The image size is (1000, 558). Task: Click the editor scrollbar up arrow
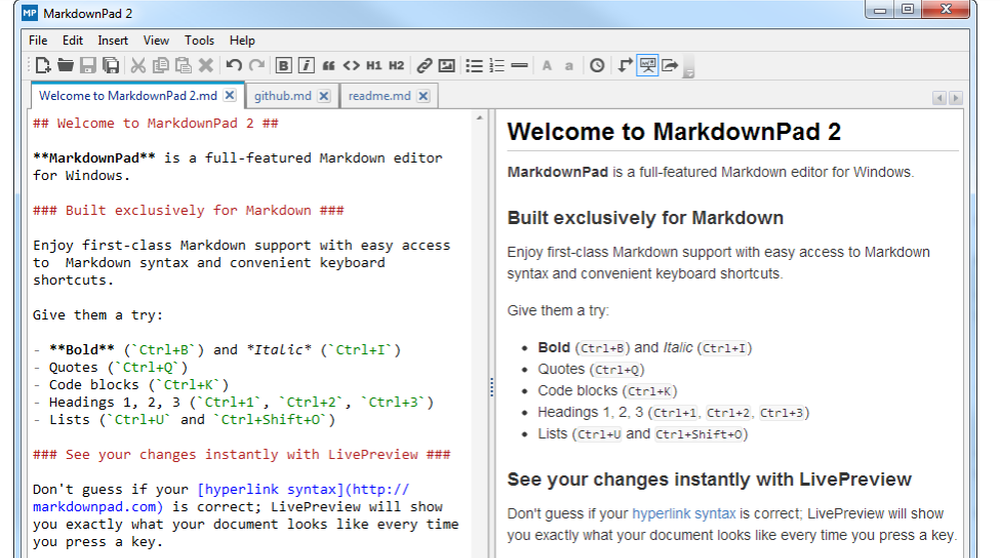click(x=480, y=117)
